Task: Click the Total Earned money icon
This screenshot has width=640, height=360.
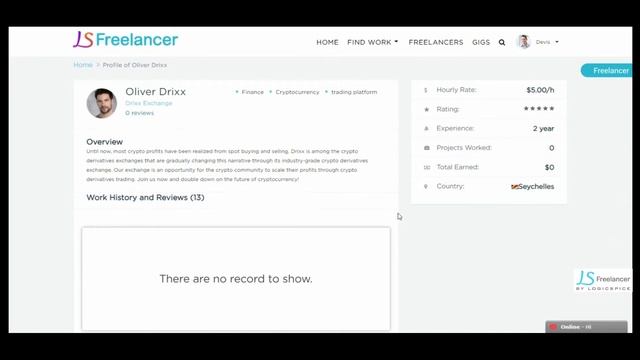Action: 427,167
